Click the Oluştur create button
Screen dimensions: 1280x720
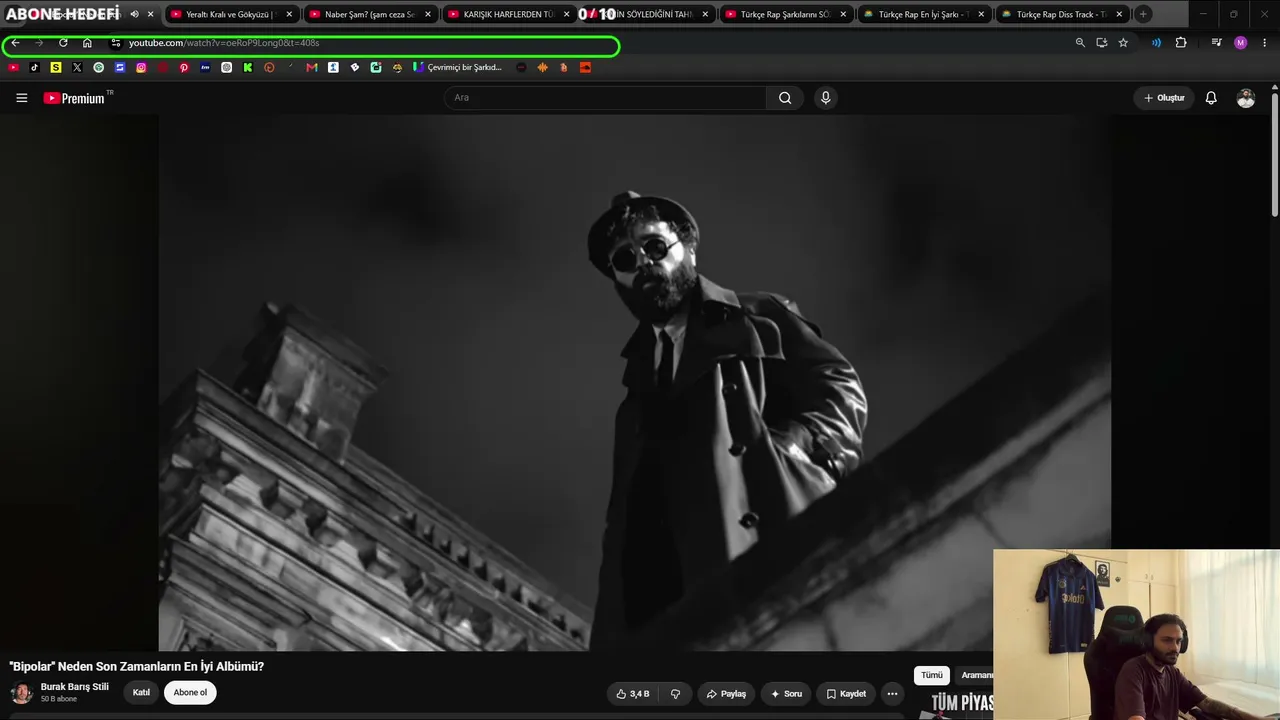[x=1164, y=98]
